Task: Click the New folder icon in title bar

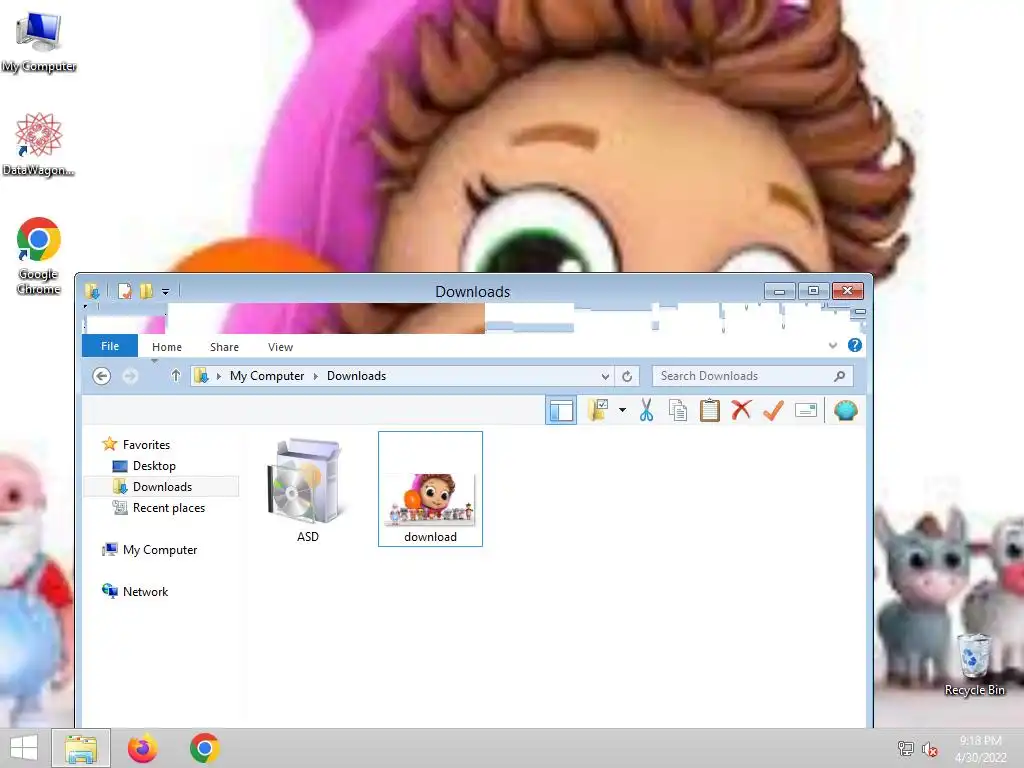Action: point(146,291)
